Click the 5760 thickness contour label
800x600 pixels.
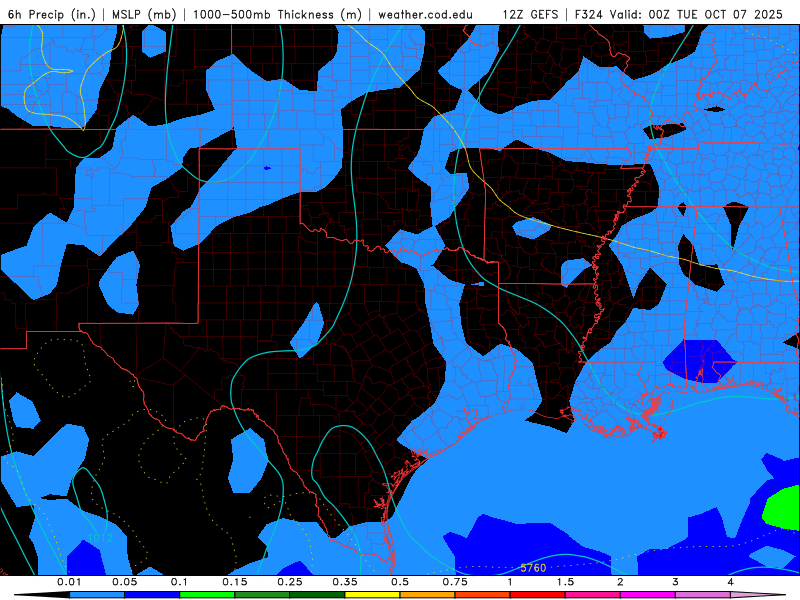(533, 568)
